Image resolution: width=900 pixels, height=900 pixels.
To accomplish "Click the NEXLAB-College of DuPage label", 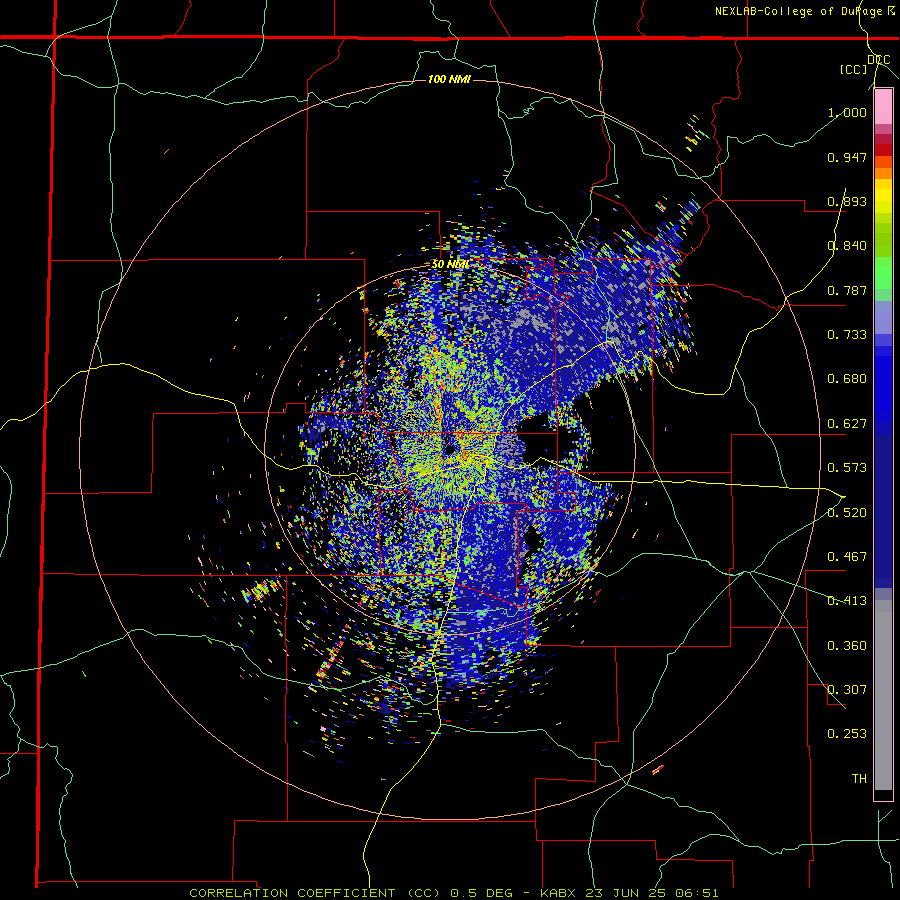I will [799, 11].
